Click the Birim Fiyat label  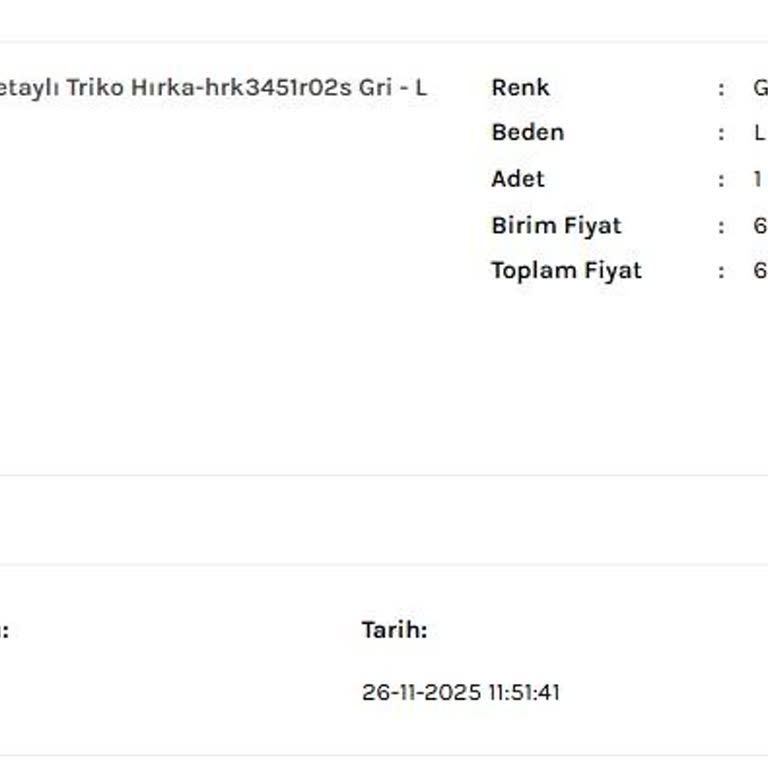556,226
